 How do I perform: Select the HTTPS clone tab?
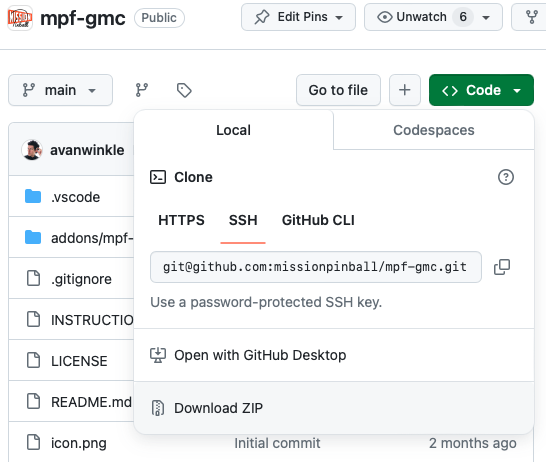(x=181, y=220)
